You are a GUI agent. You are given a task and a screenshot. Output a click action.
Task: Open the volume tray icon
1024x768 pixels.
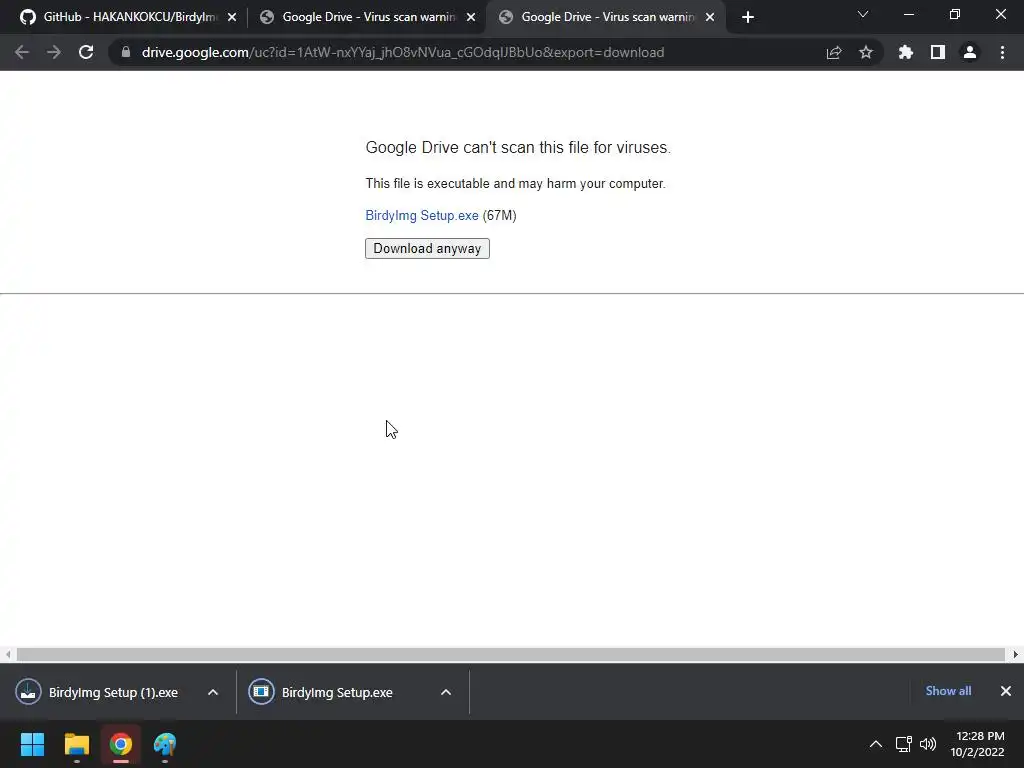click(928, 744)
